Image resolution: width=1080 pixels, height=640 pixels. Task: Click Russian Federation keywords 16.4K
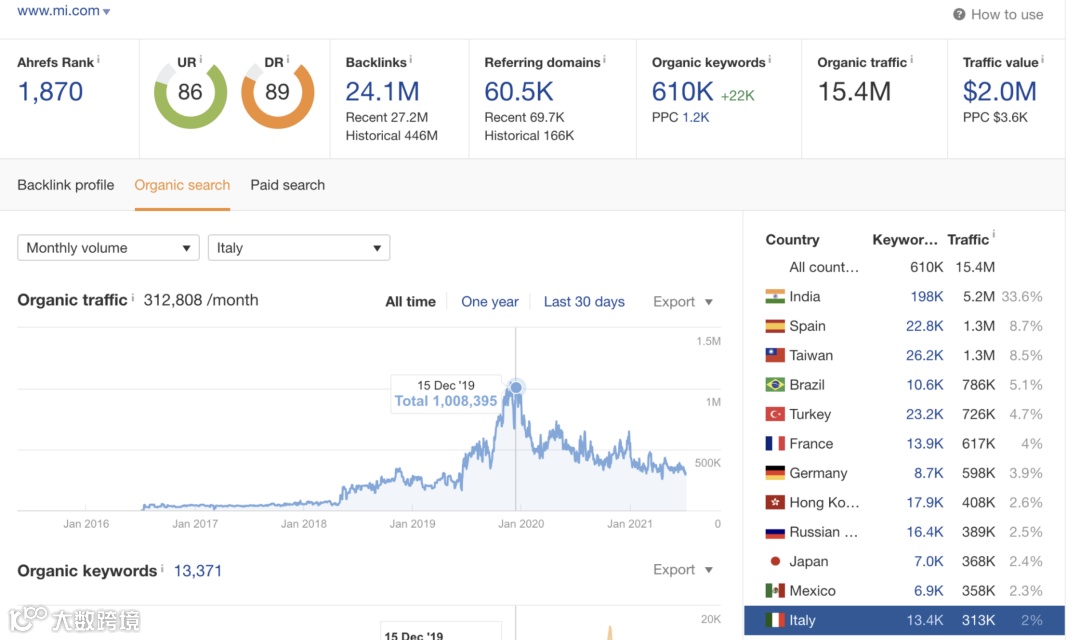924,533
